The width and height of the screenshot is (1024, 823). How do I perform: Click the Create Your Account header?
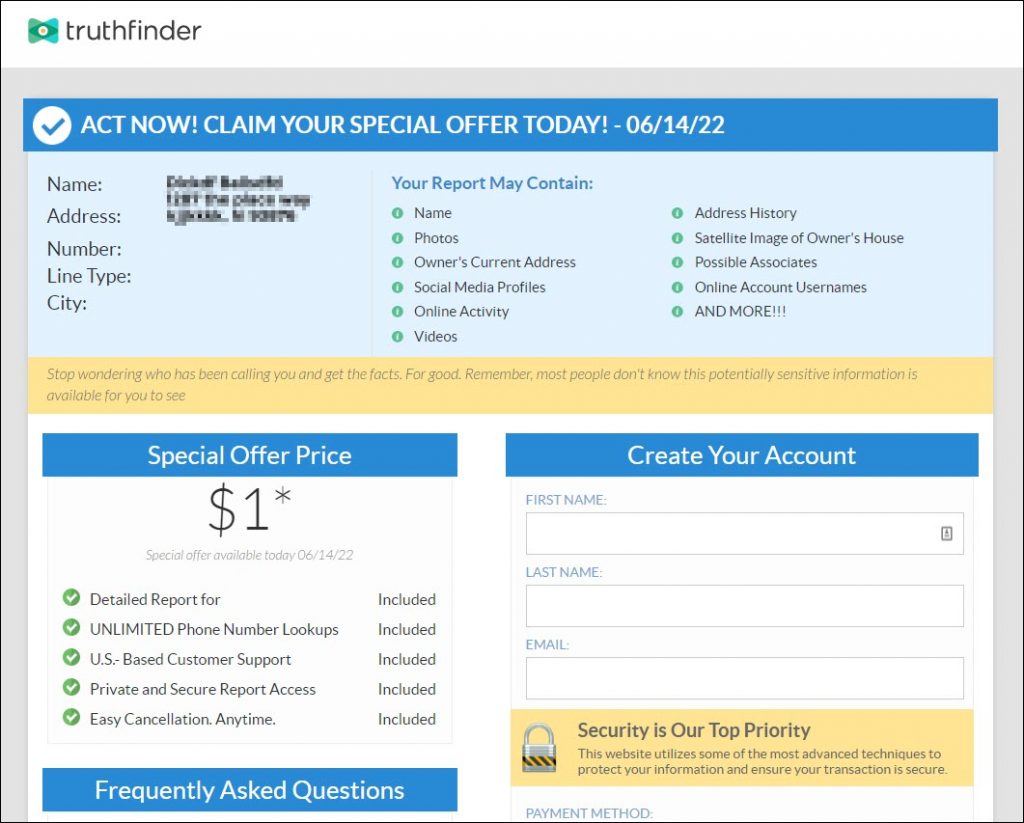742,455
